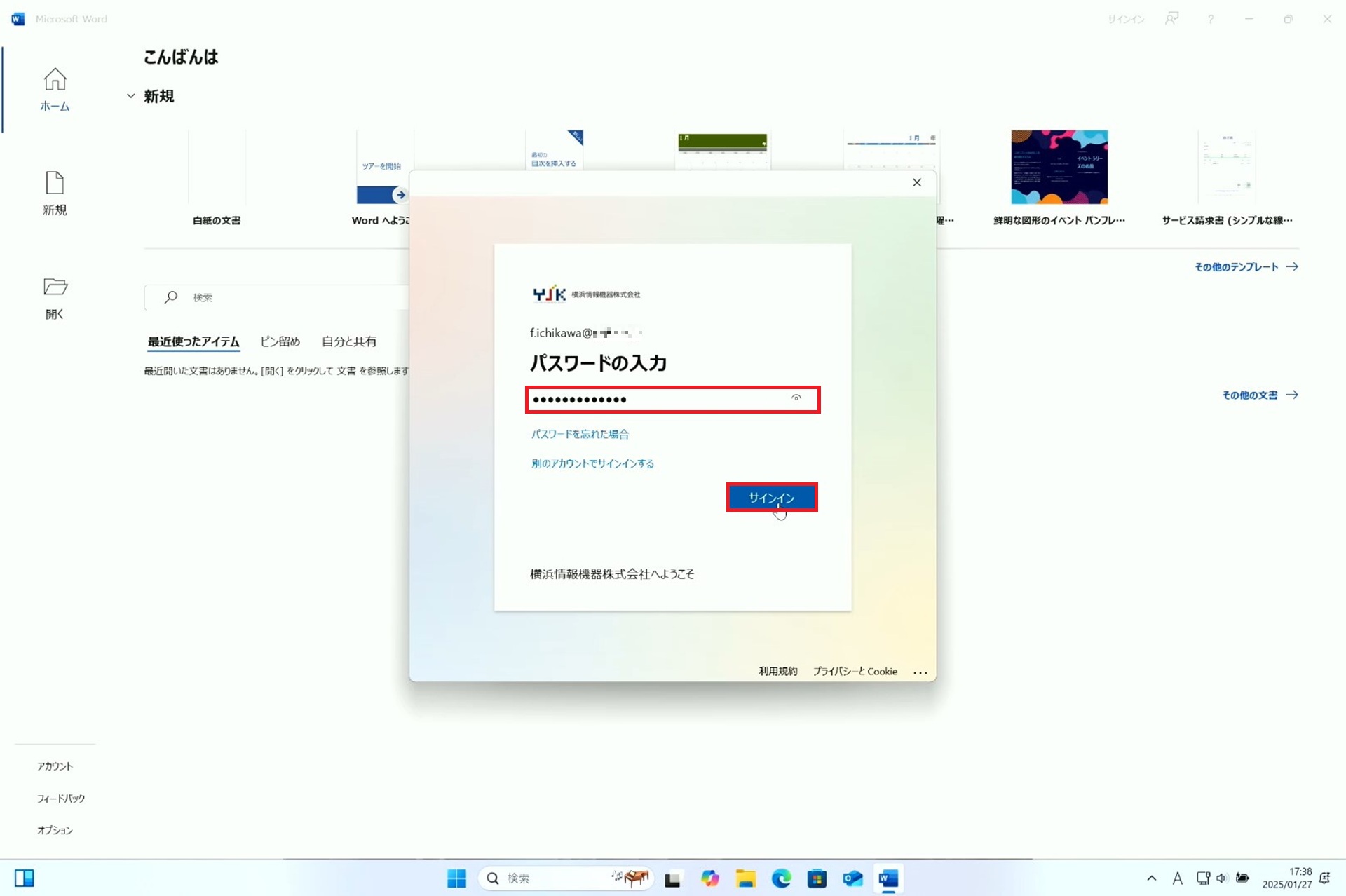
Task: Select the 白紙の文書 blank document template
Action: [x=217, y=178]
